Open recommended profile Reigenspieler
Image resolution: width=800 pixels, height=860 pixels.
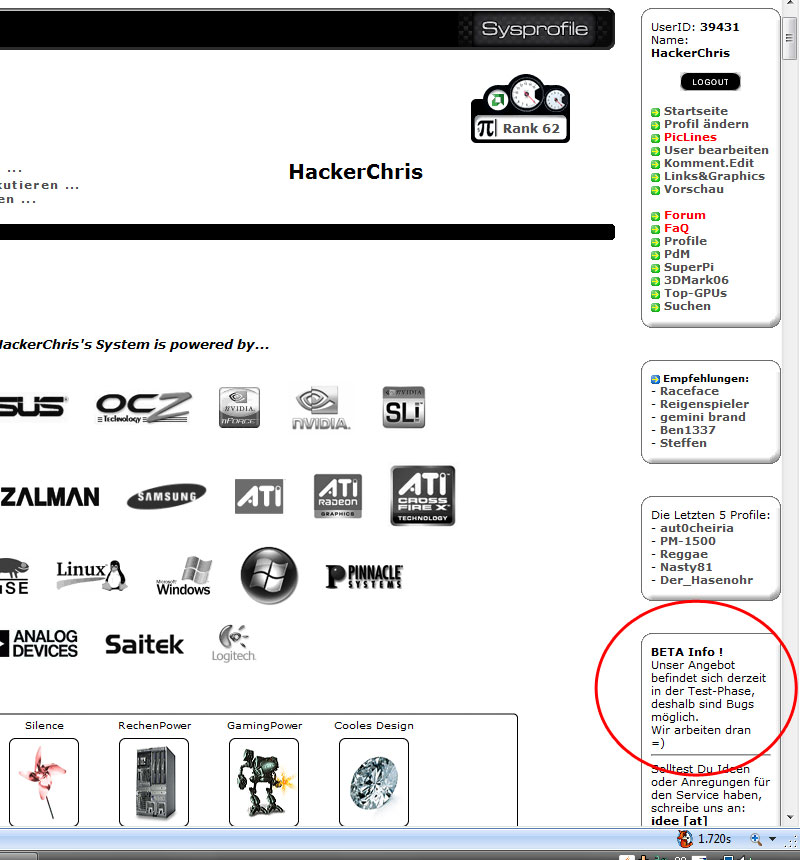pyautogui.click(x=705, y=404)
